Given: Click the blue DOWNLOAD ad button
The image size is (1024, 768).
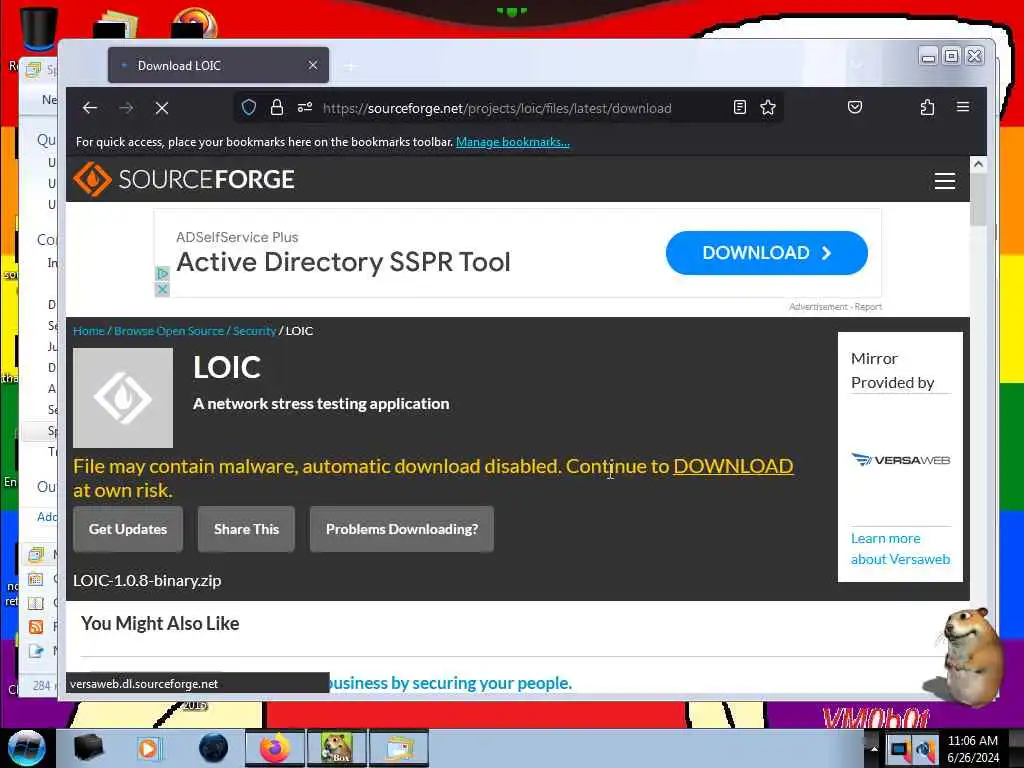Looking at the screenshot, I should pyautogui.click(x=767, y=253).
